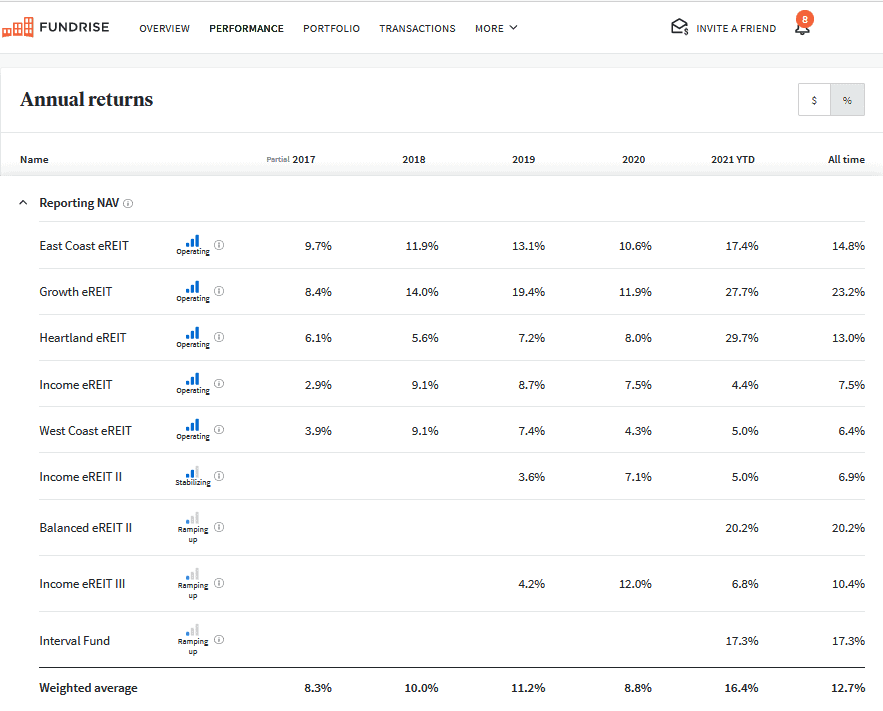Screen dimensions: 883x711
Task: Click the 2019 column header
Action: [523, 159]
